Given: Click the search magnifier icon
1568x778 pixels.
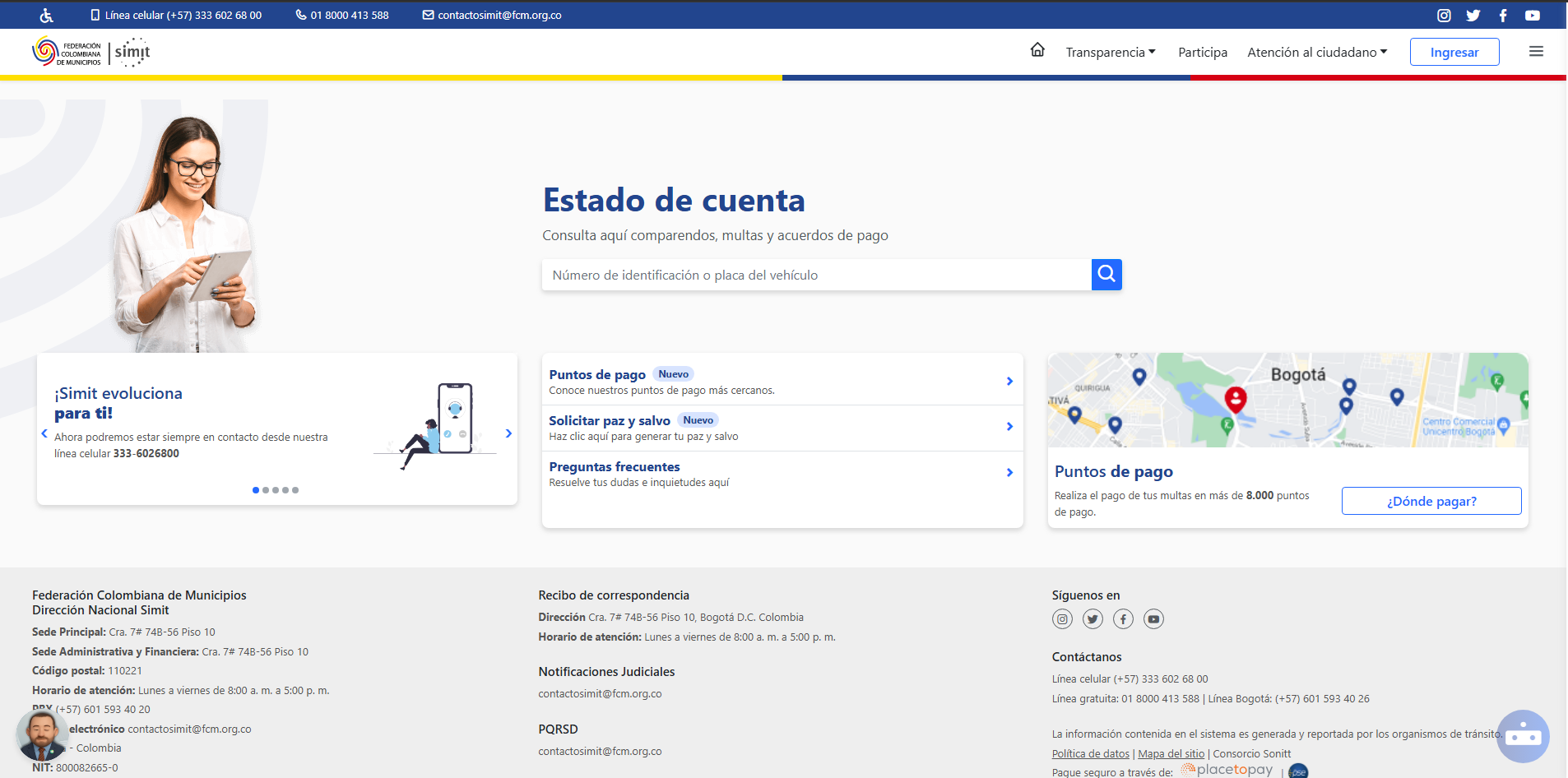Looking at the screenshot, I should click(x=1106, y=275).
